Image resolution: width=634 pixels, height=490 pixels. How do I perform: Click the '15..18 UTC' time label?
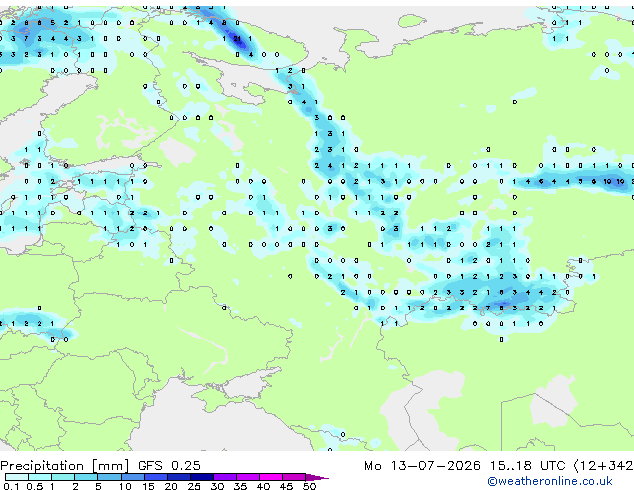click(x=527, y=465)
